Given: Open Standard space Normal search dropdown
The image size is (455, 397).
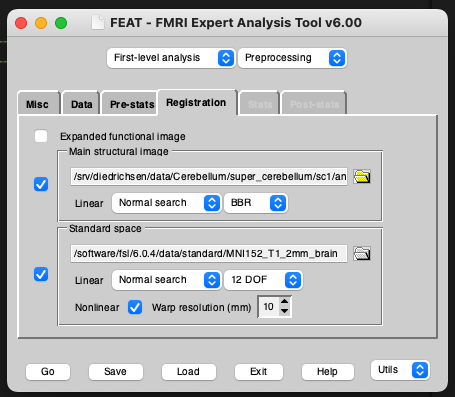Looking at the screenshot, I should [166, 280].
